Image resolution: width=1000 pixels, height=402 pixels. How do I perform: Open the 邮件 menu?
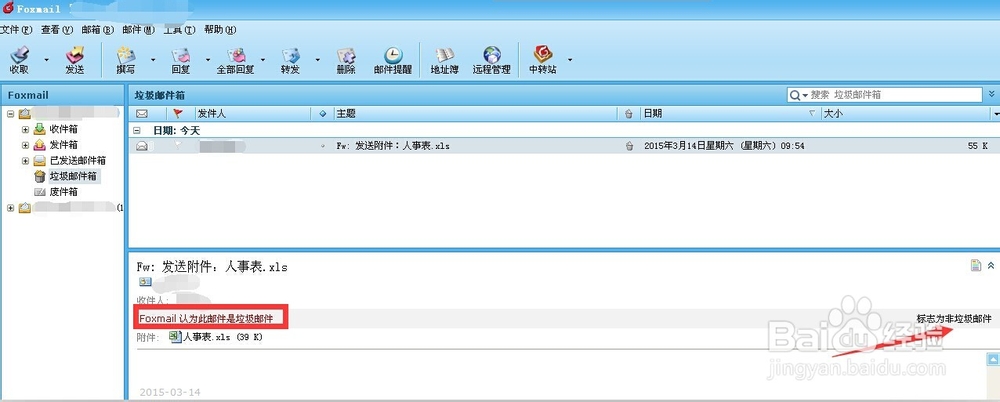[138, 29]
